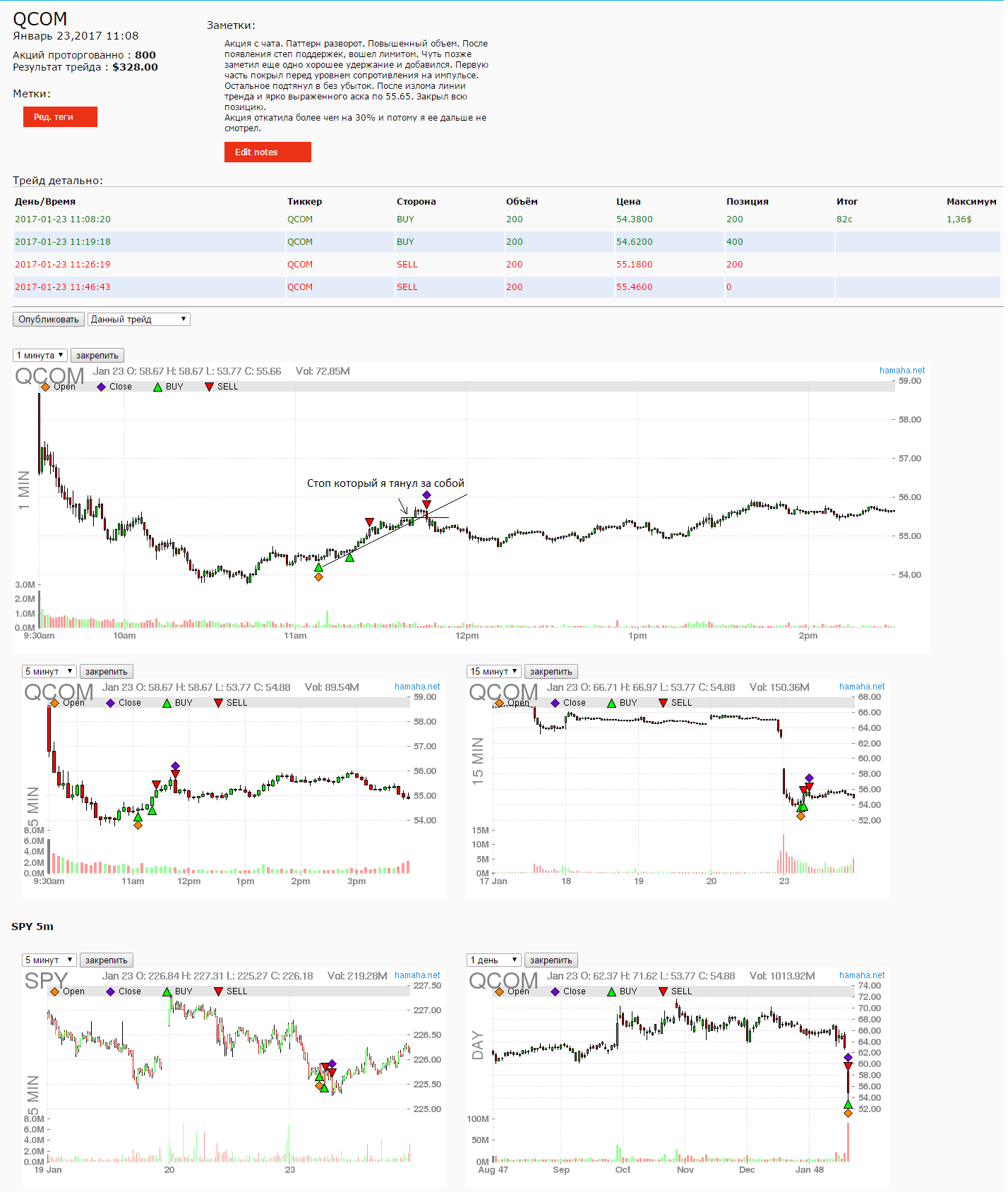Image resolution: width=1008 pixels, height=1194 pixels.
Task: Click green BUY legend icon on QCOM 5 min chart
Action: [x=167, y=703]
